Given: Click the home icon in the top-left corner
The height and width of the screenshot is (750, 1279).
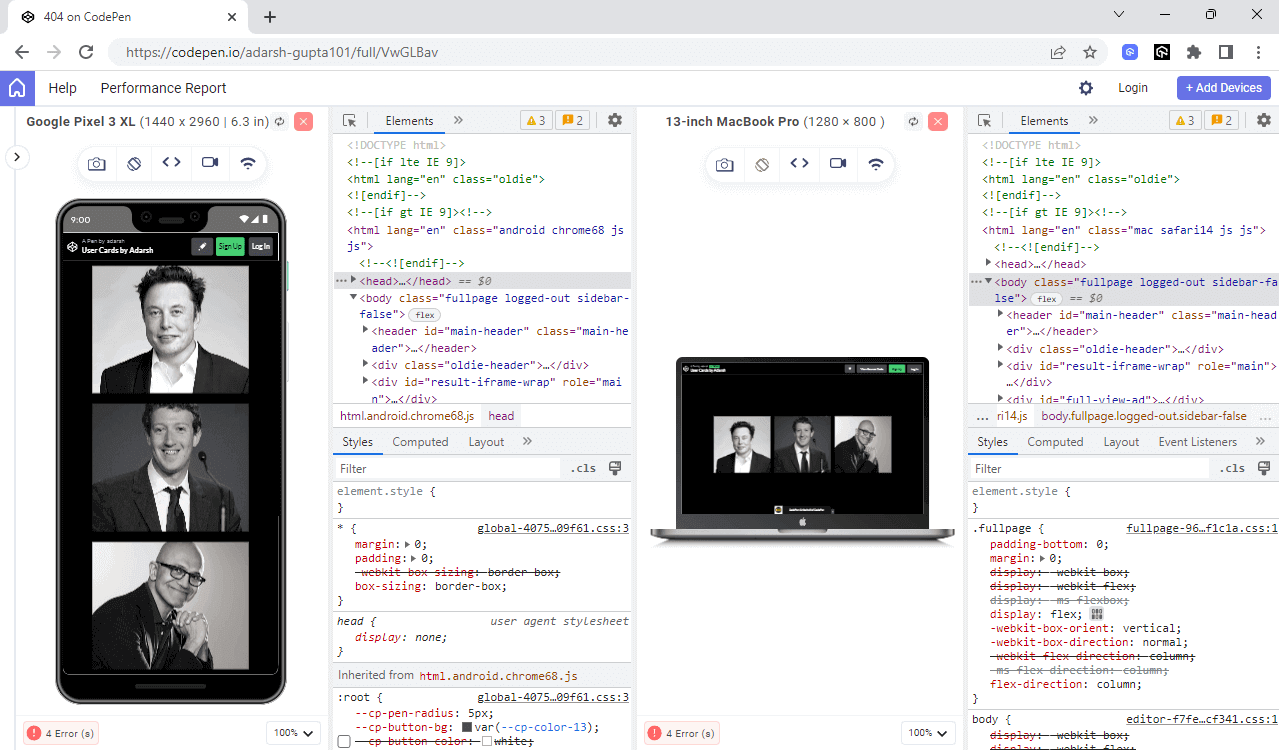Looking at the screenshot, I should pos(17,88).
